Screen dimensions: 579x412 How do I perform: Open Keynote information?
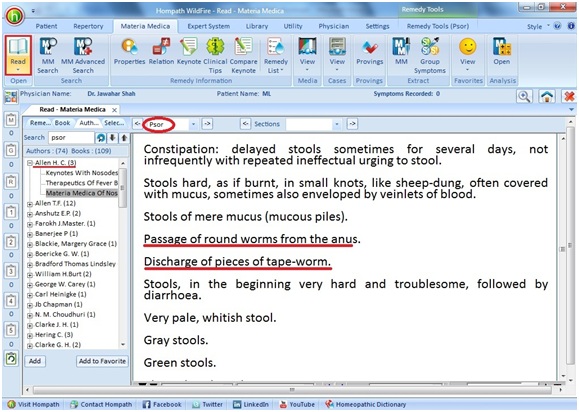[x=189, y=52]
